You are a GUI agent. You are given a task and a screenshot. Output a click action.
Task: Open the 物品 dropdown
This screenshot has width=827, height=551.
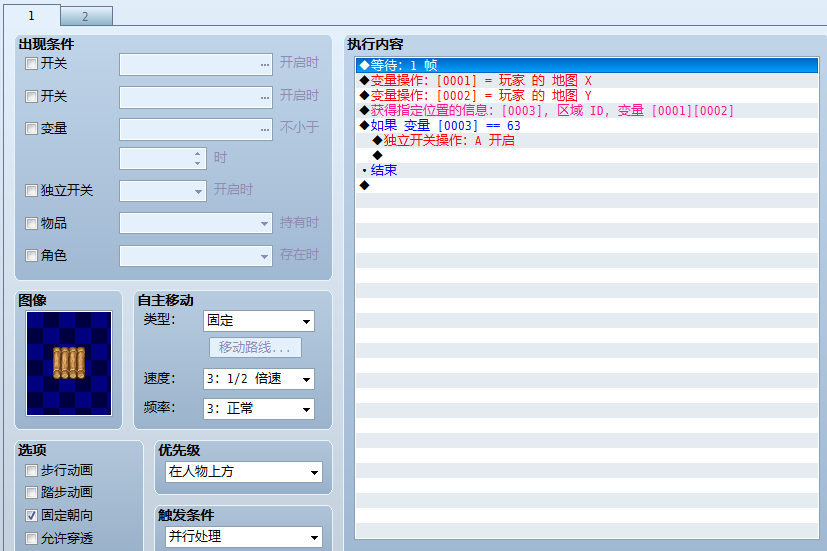coord(196,223)
